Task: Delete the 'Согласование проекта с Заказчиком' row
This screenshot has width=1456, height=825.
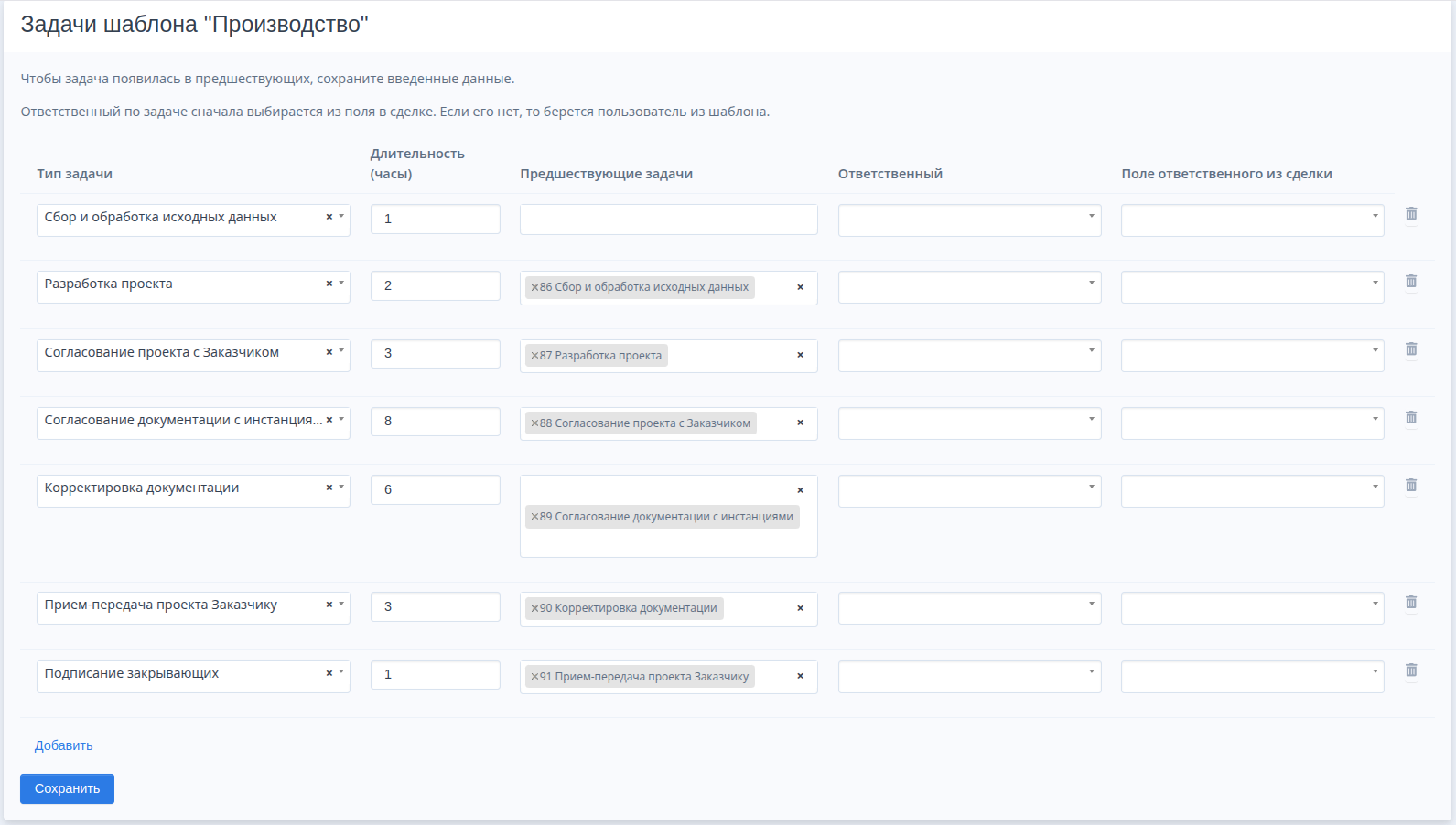Action: [1411, 349]
